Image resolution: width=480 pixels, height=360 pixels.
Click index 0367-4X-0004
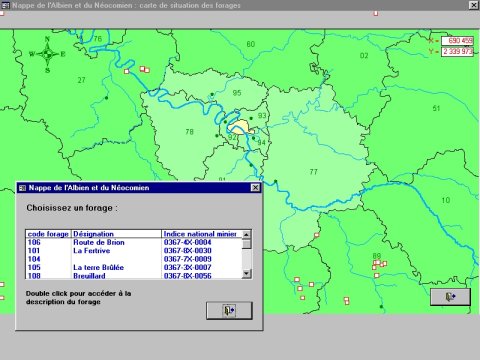(x=187, y=242)
